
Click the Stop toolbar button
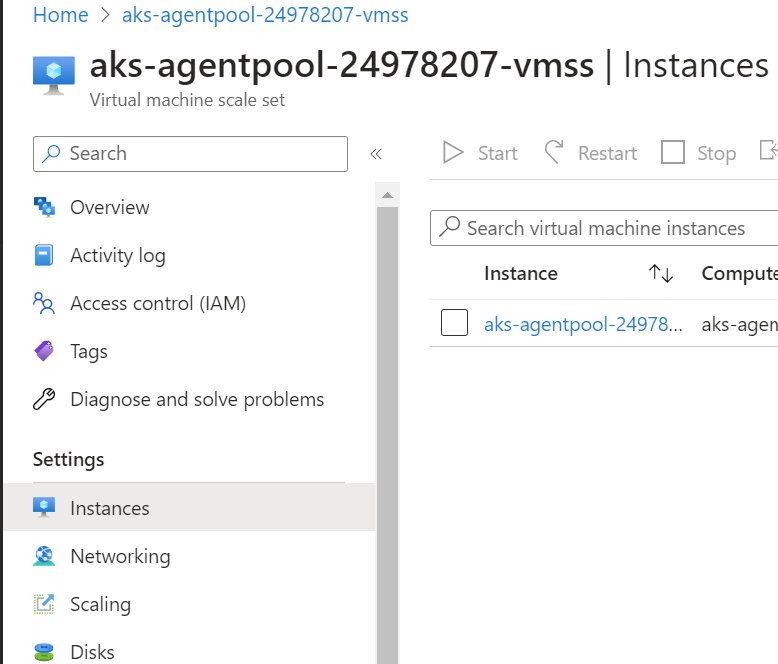699,153
